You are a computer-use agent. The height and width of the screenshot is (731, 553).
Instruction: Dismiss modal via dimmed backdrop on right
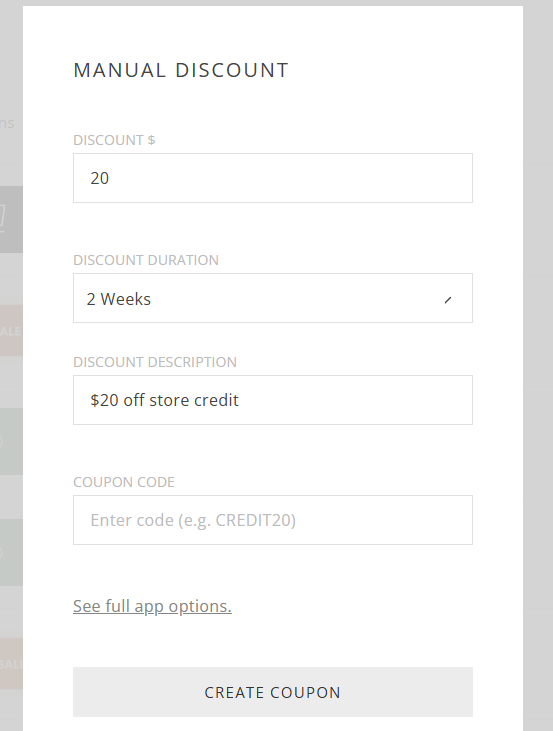coord(538,366)
